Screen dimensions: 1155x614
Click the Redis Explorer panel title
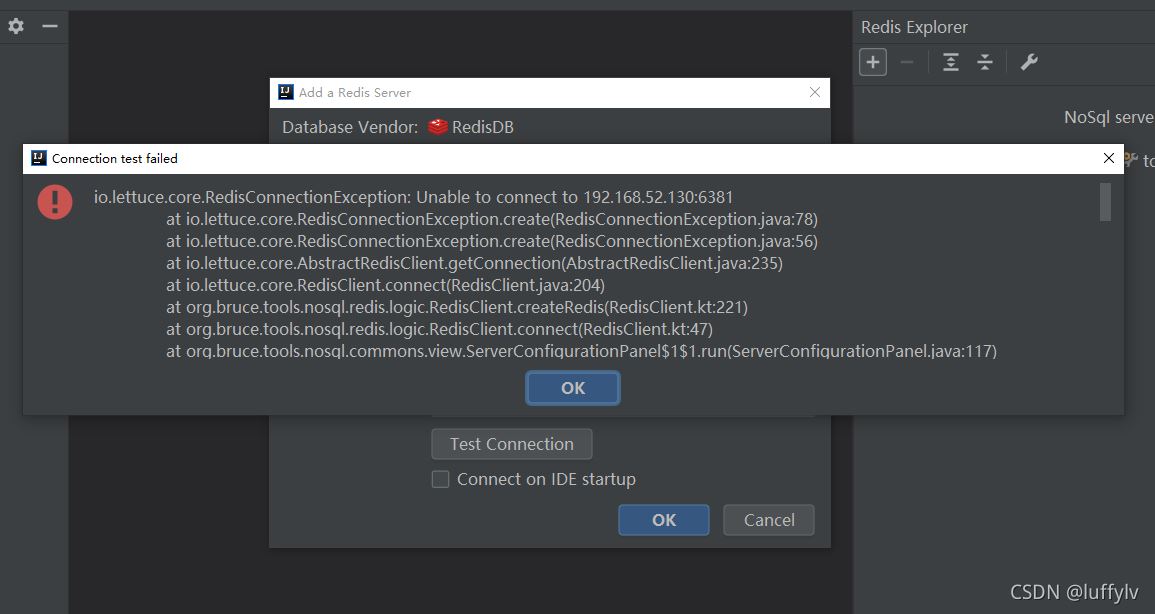click(x=914, y=27)
